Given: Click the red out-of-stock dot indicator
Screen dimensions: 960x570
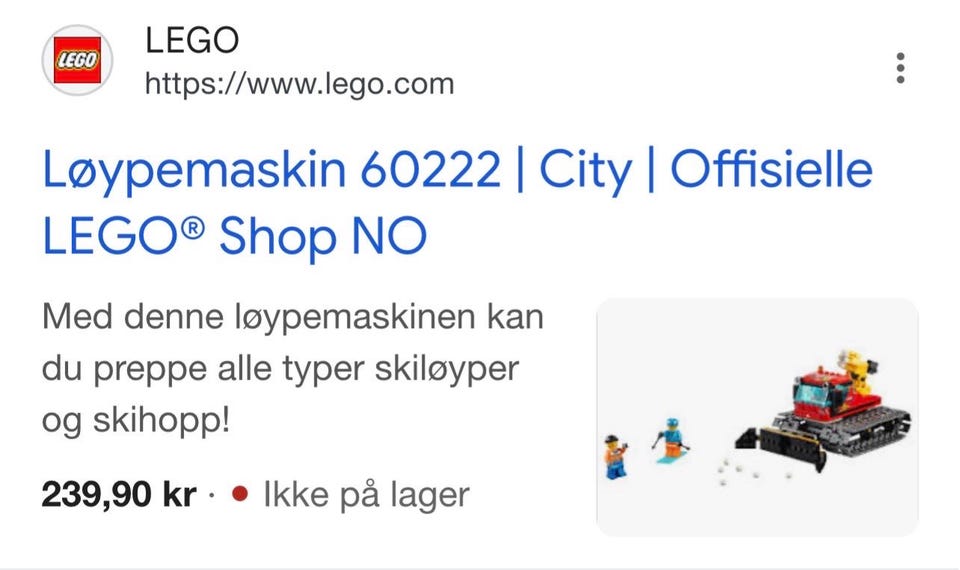Looking at the screenshot, I should [x=240, y=493].
